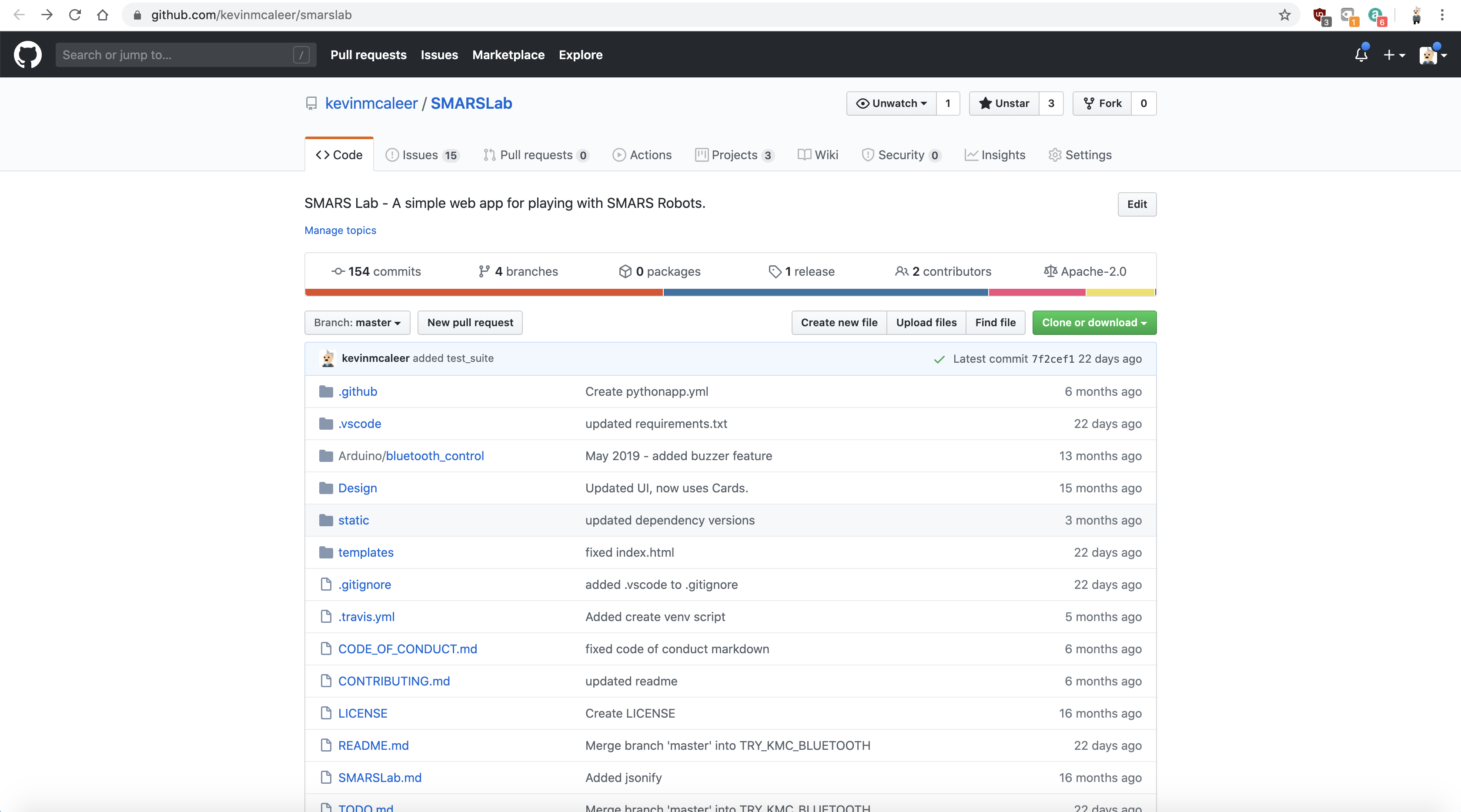The image size is (1461, 812).
Task: Open Explore from top navigation
Action: pos(580,55)
